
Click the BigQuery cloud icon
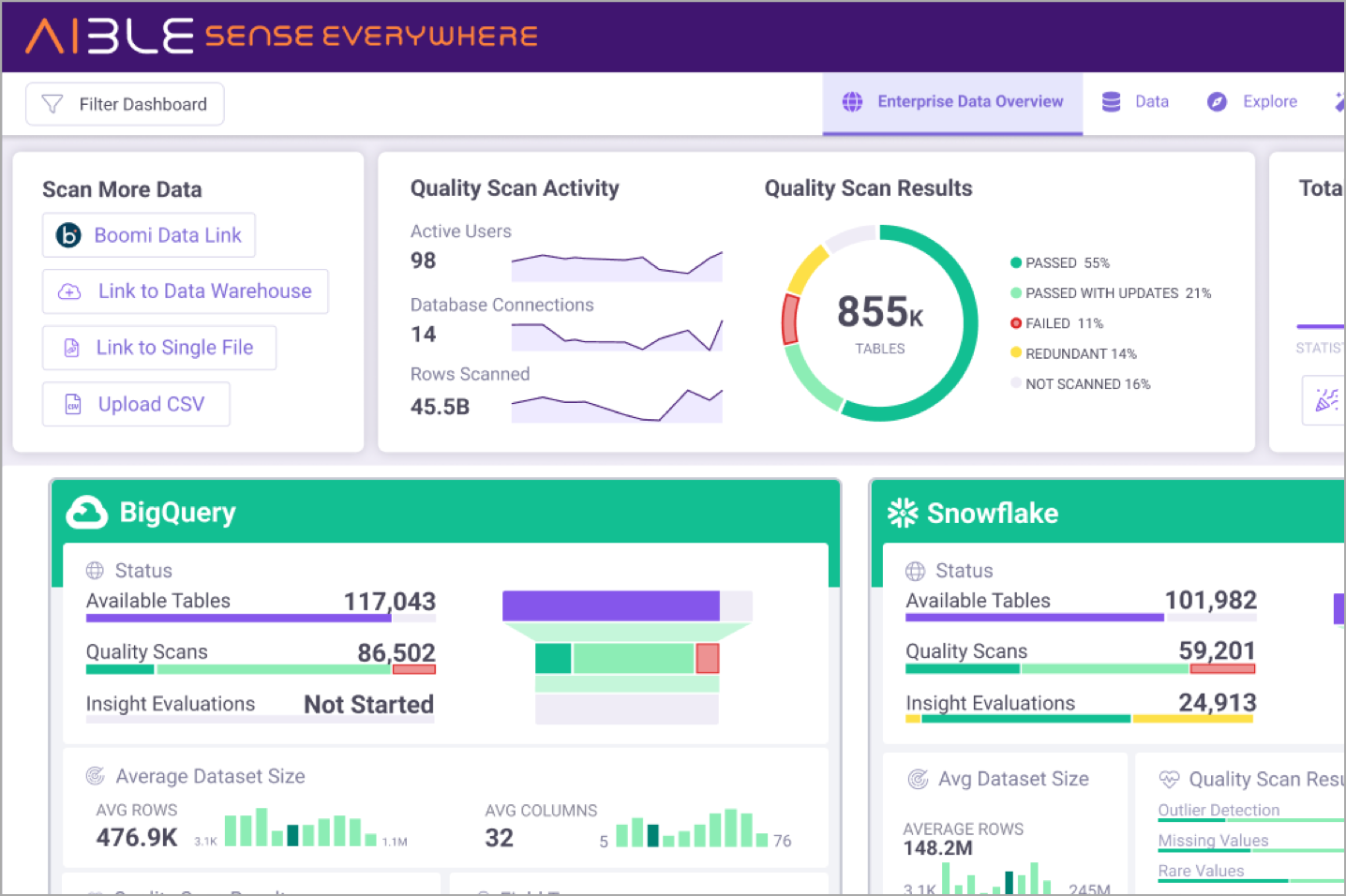pyautogui.click(x=87, y=513)
